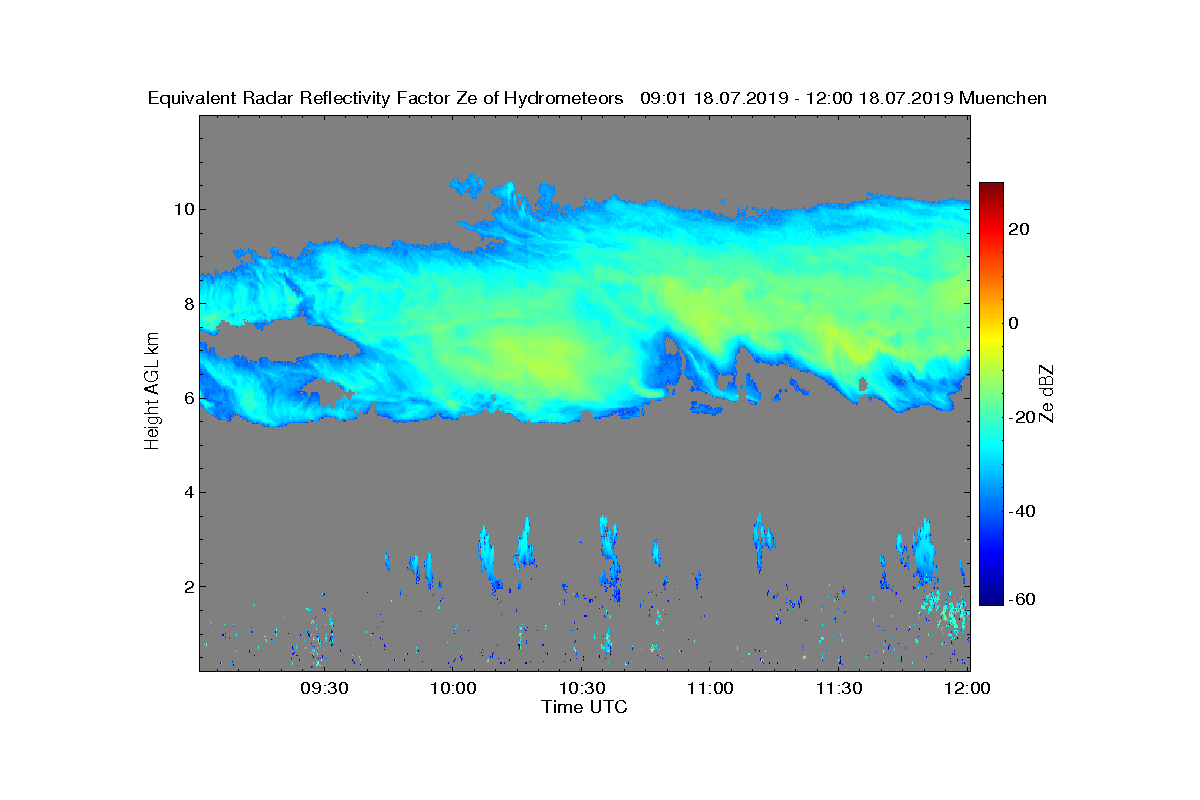Viewport: 1200px width, 800px height.
Task: Click the colorbar tick label -60
Action: click(x=1024, y=599)
